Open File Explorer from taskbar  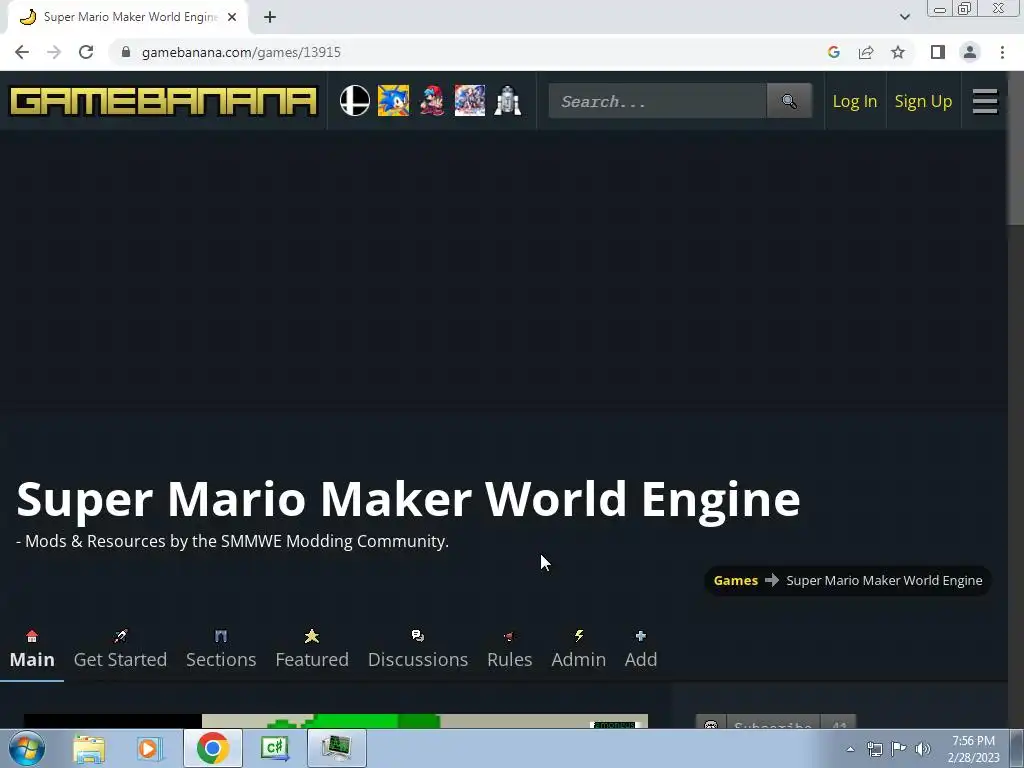tap(89, 748)
